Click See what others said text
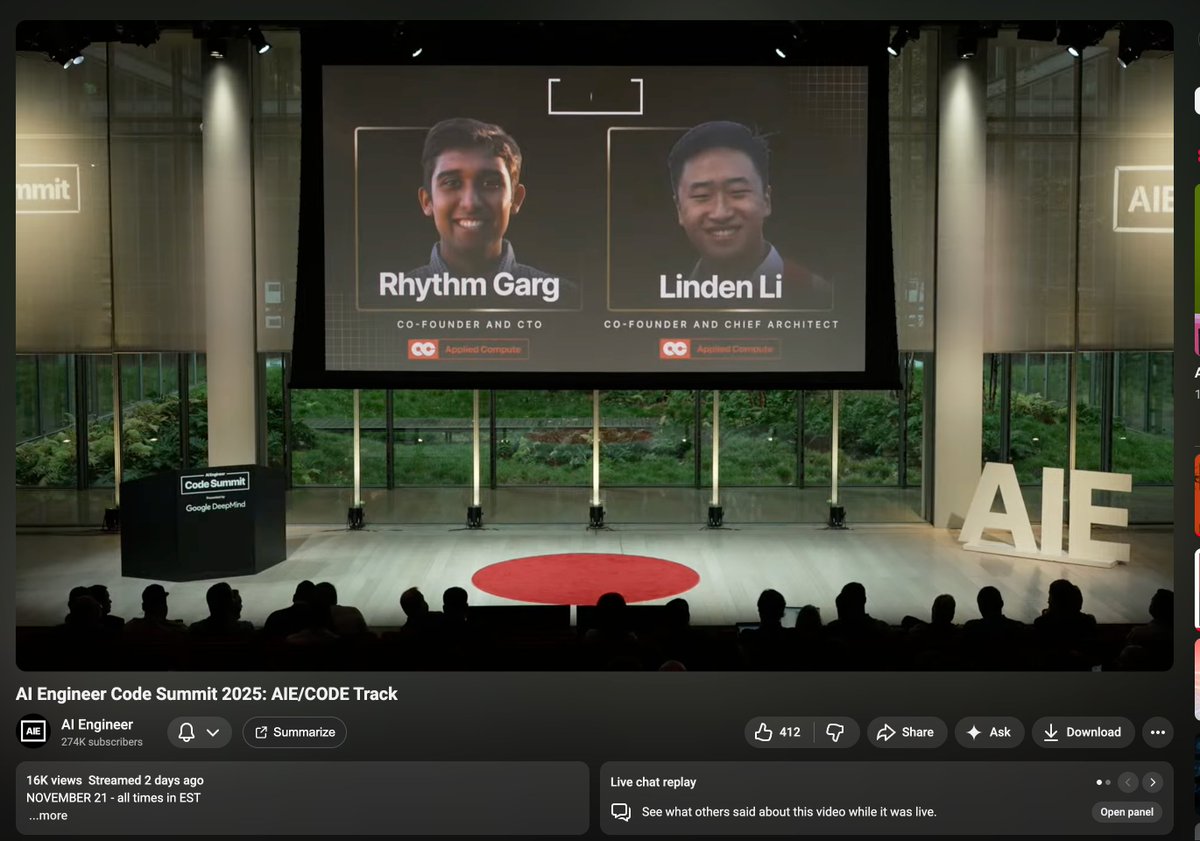1200x841 pixels. pos(789,812)
